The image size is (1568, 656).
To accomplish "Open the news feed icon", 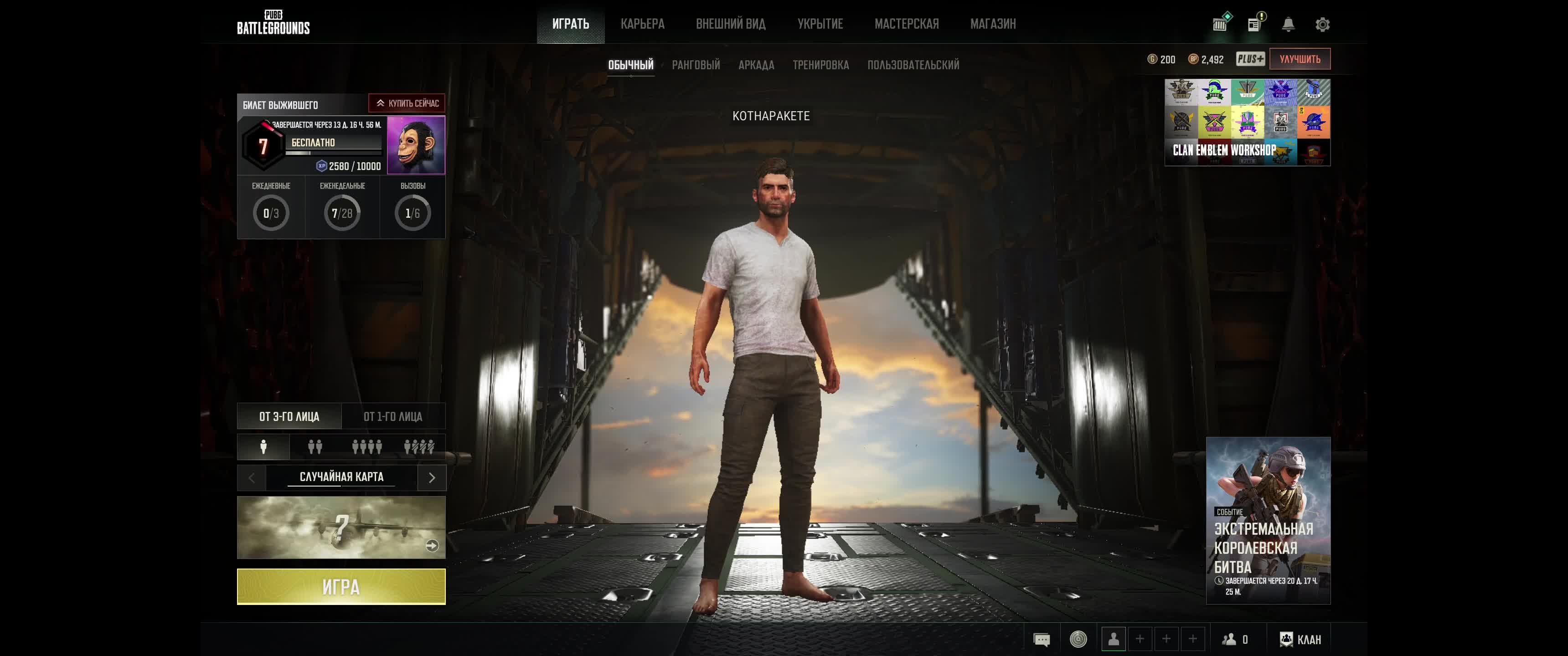I will click(1254, 24).
